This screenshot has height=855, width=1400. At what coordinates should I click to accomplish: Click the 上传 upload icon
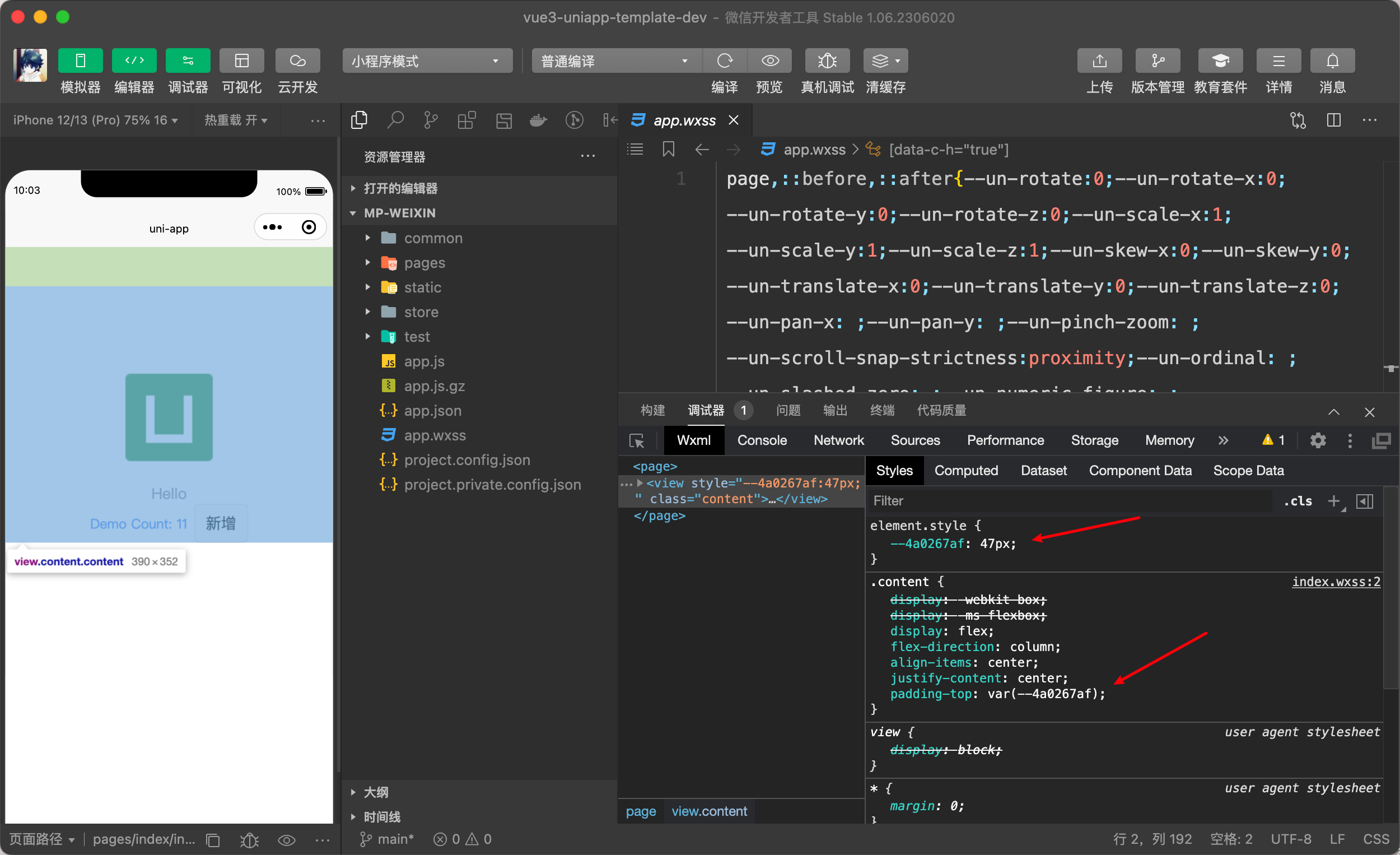coord(1100,61)
